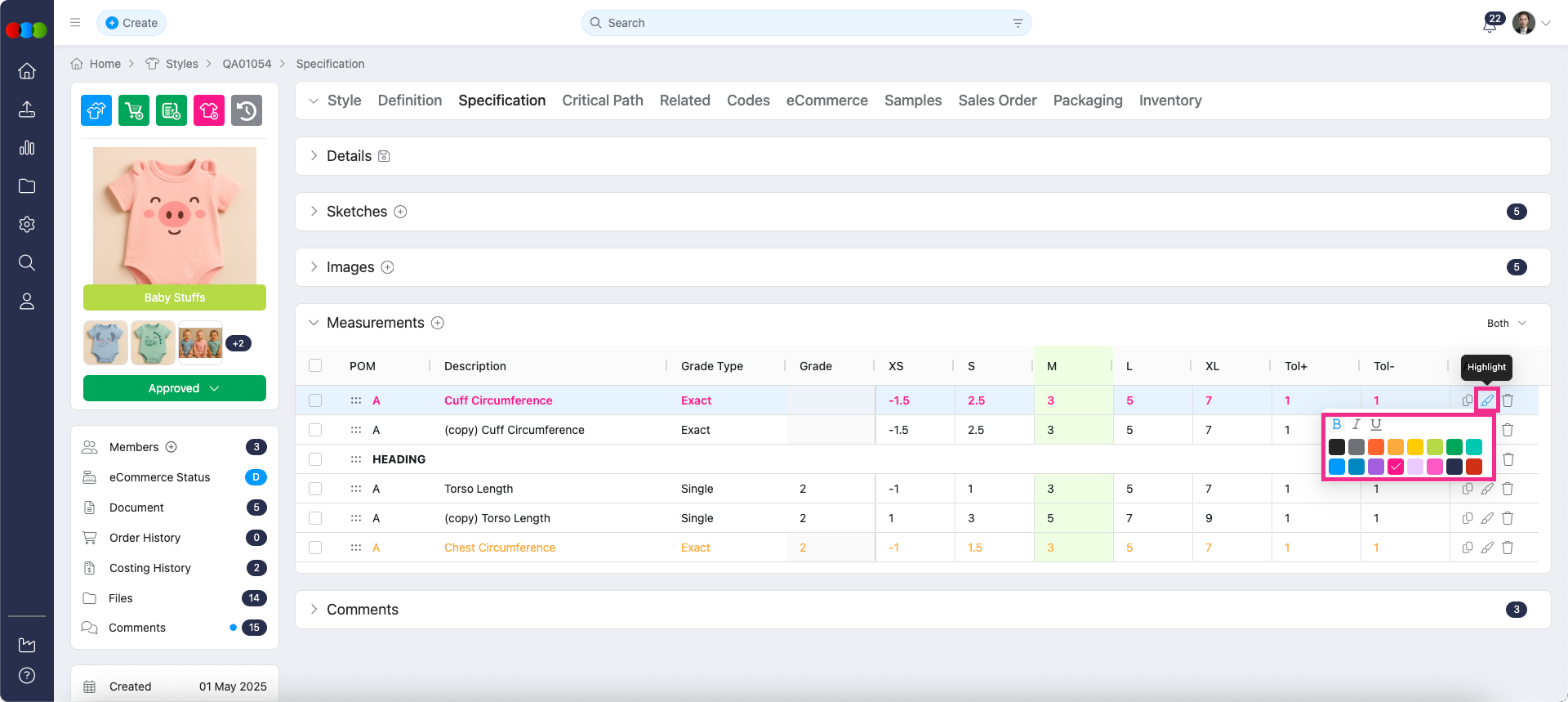Open the Packaging tab
The height and width of the screenshot is (702, 1568).
pyautogui.click(x=1087, y=101)
